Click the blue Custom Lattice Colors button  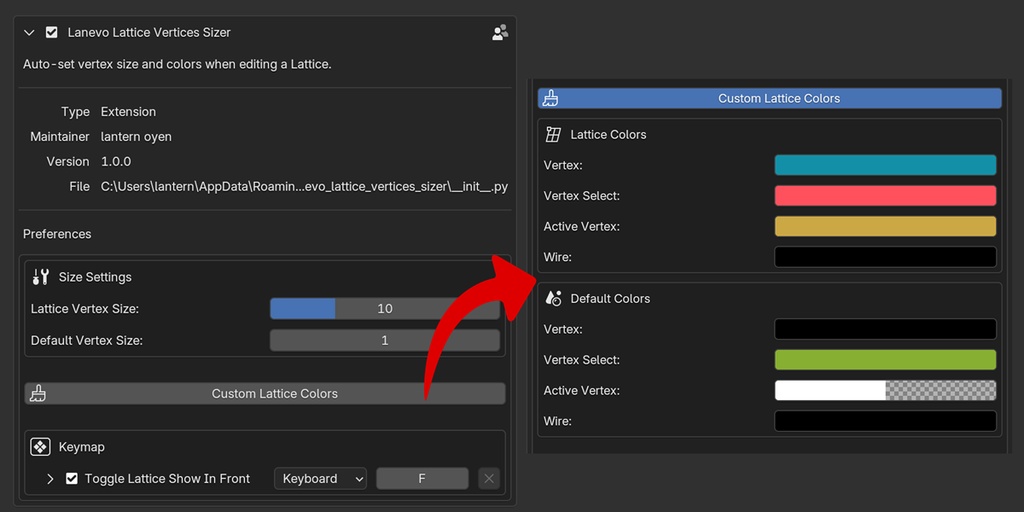coord(769,99)
